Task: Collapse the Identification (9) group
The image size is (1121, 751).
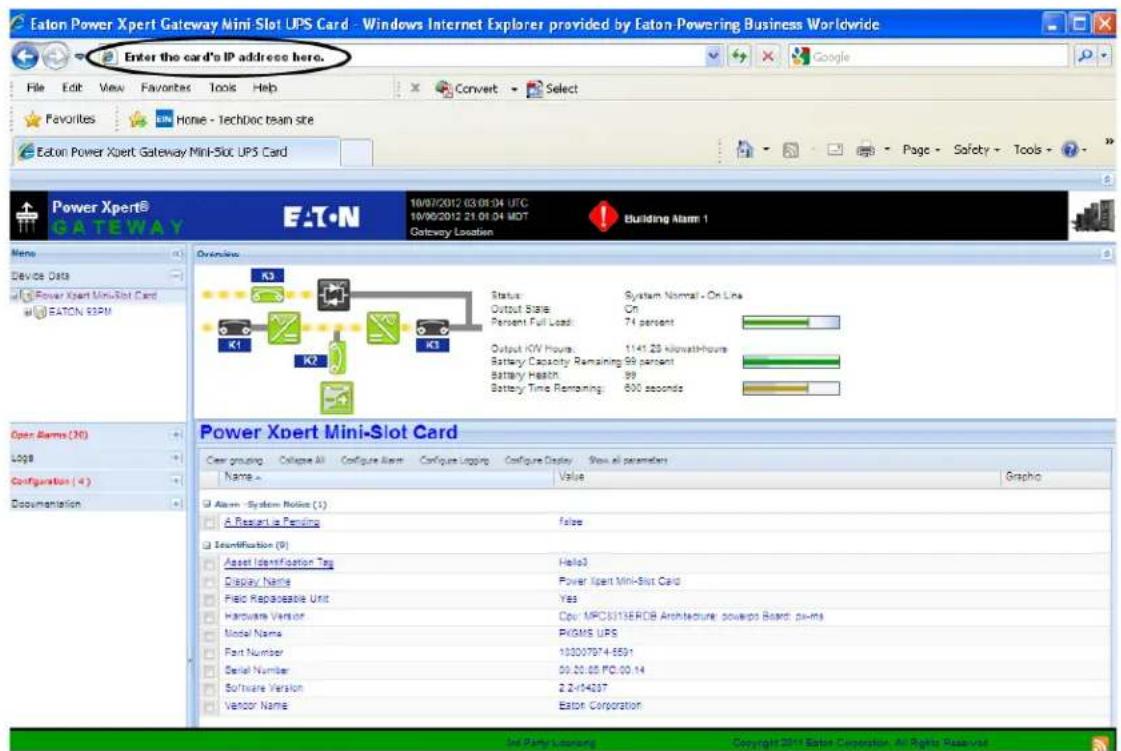Action: (207, 545)
